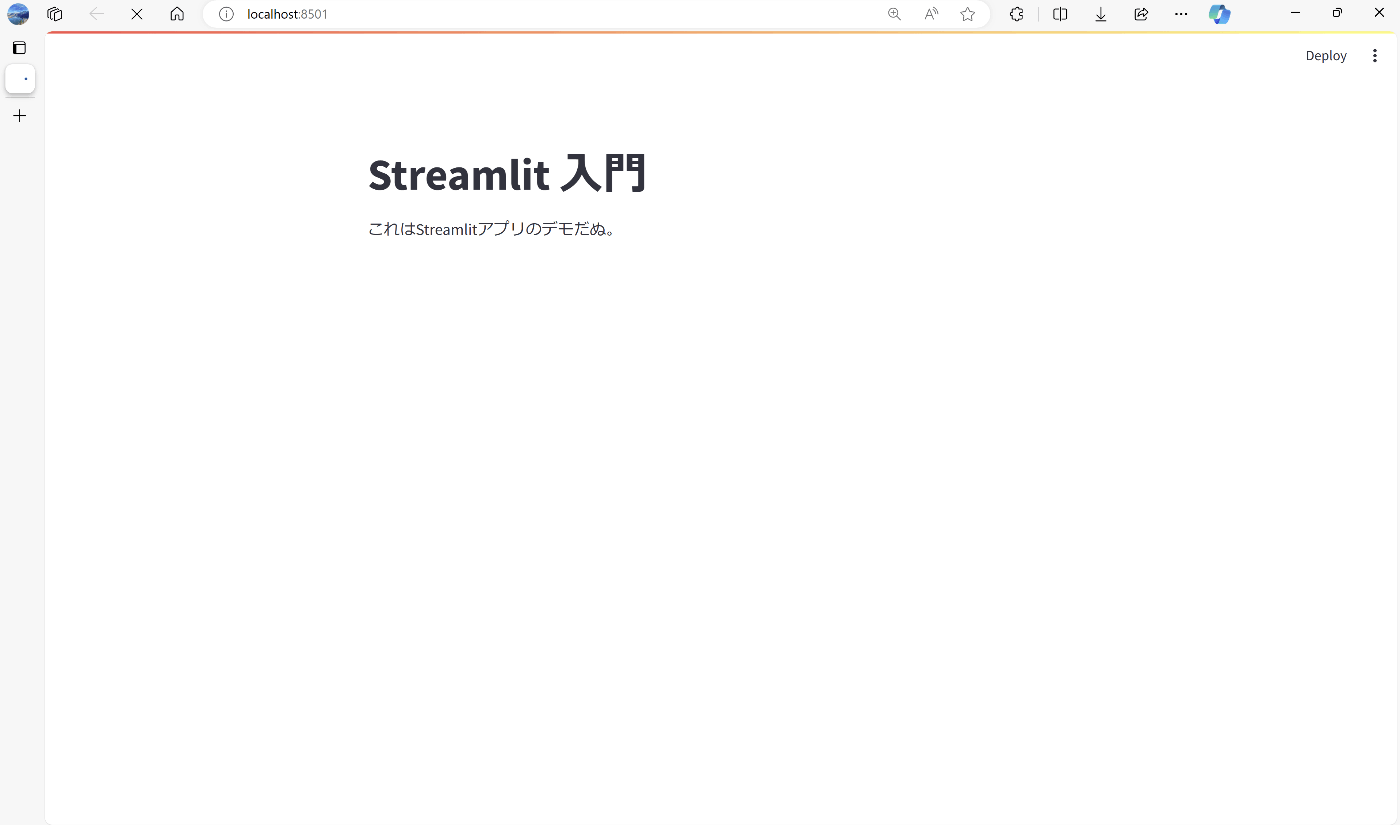Image resolution: width=1400 pixels, height=825 pixels.
Task: Go back using the back arrow
Action: coord(97,14)
